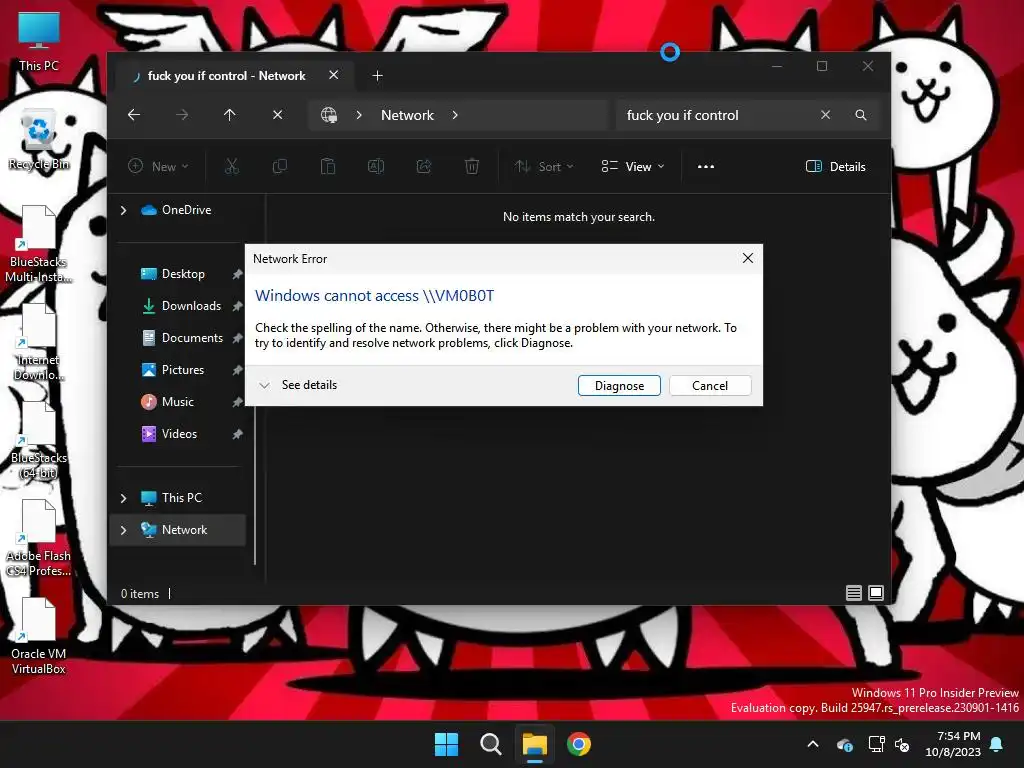Expand the Network tree node
1024x768 pixels.
coord(123,530)
